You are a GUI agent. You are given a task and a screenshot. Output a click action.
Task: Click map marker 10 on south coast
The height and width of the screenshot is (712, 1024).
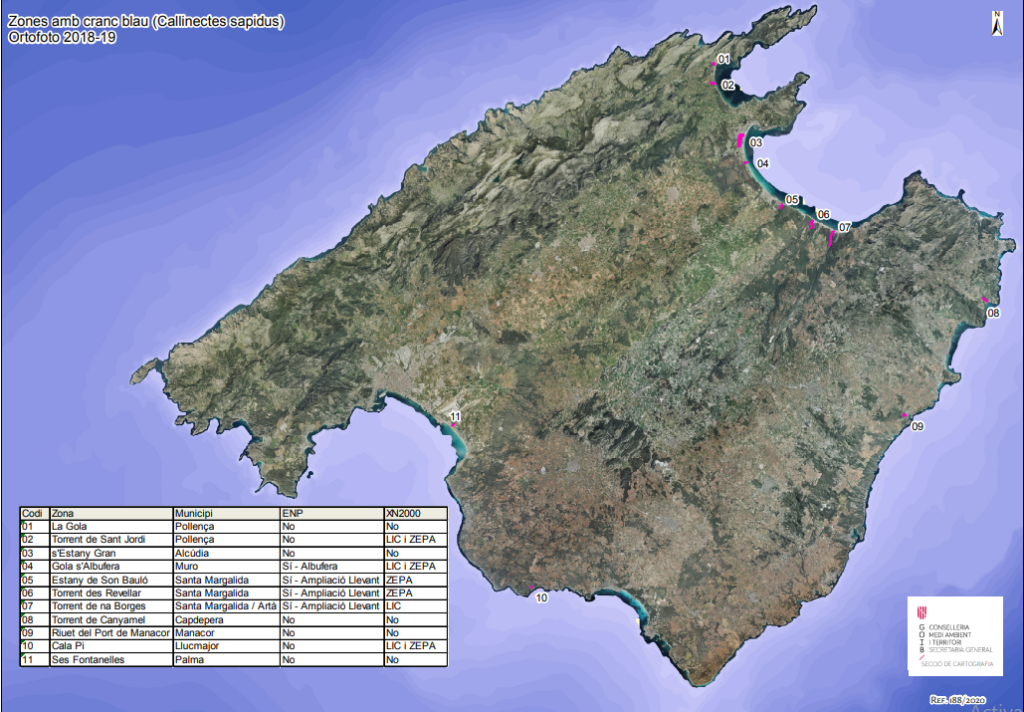pyautogui.click(x=531, y=588)
